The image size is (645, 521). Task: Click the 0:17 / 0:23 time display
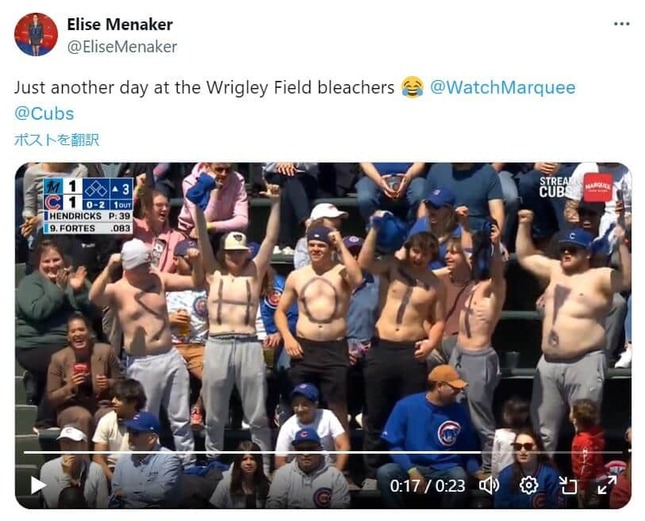click(x=427, y=486)
